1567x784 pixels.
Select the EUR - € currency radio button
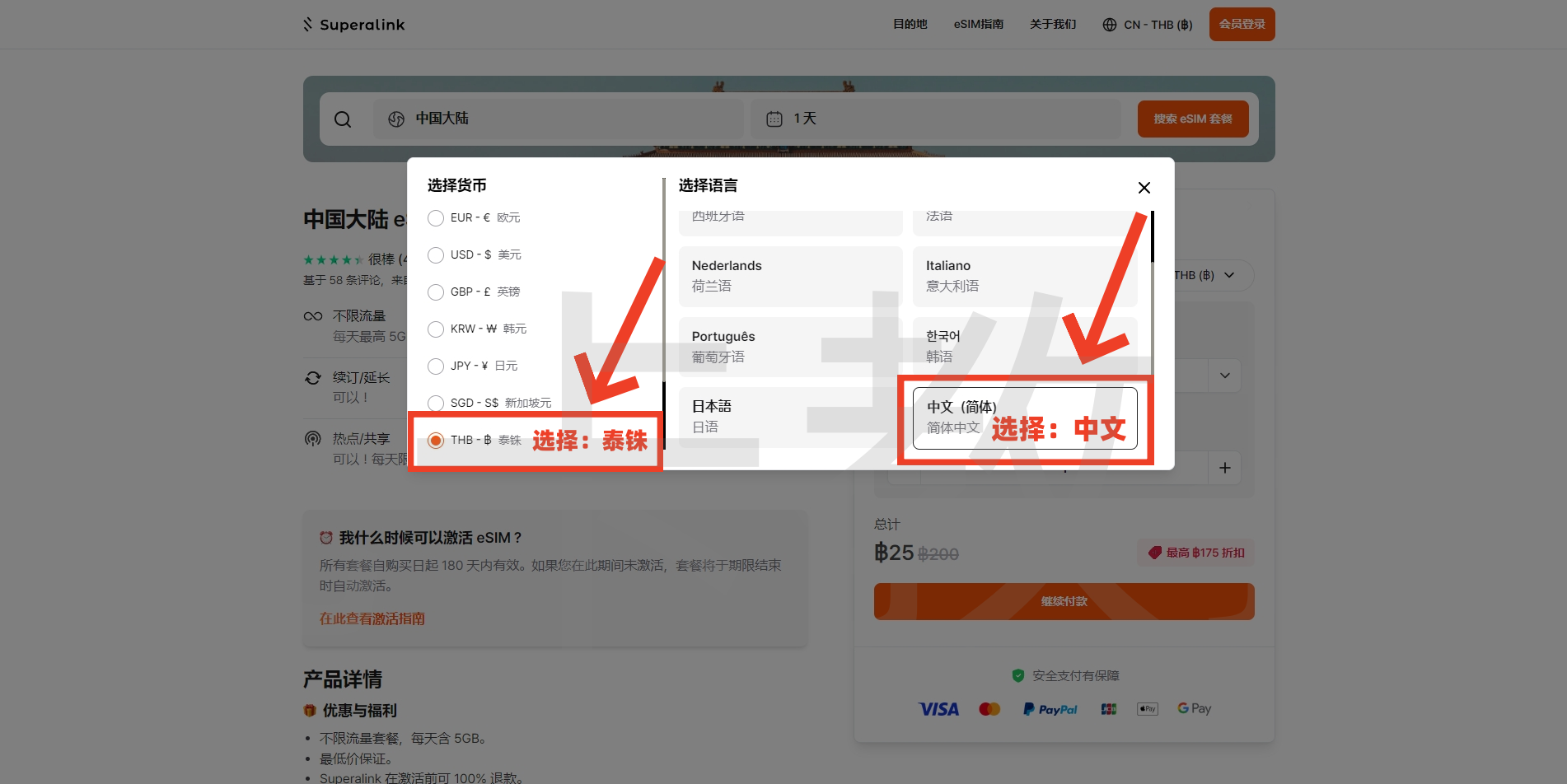[x=436, y=217]
